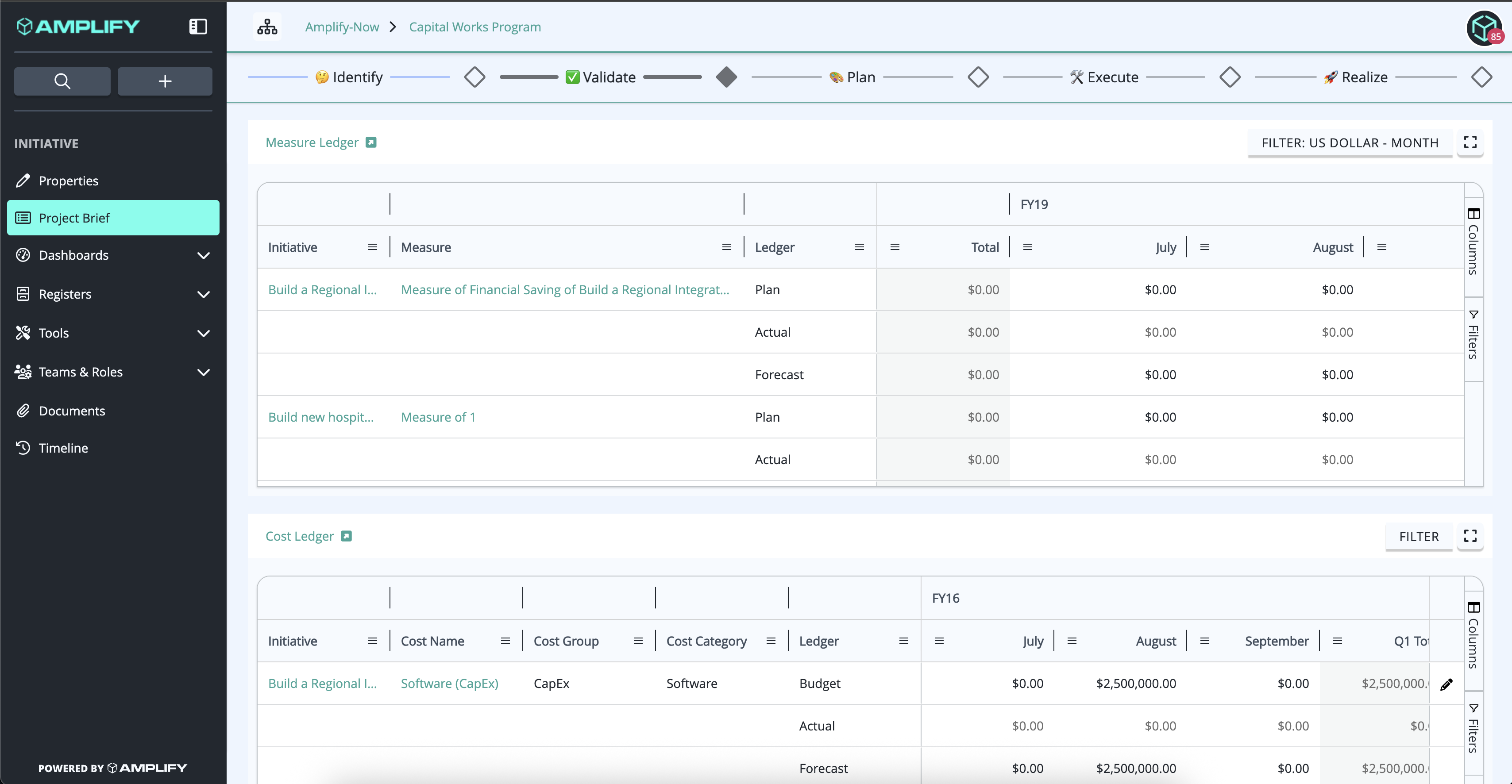Open Cost Ledger Initiative column menu
This screenshot has height=784, width=1512.
pos(373,641)
